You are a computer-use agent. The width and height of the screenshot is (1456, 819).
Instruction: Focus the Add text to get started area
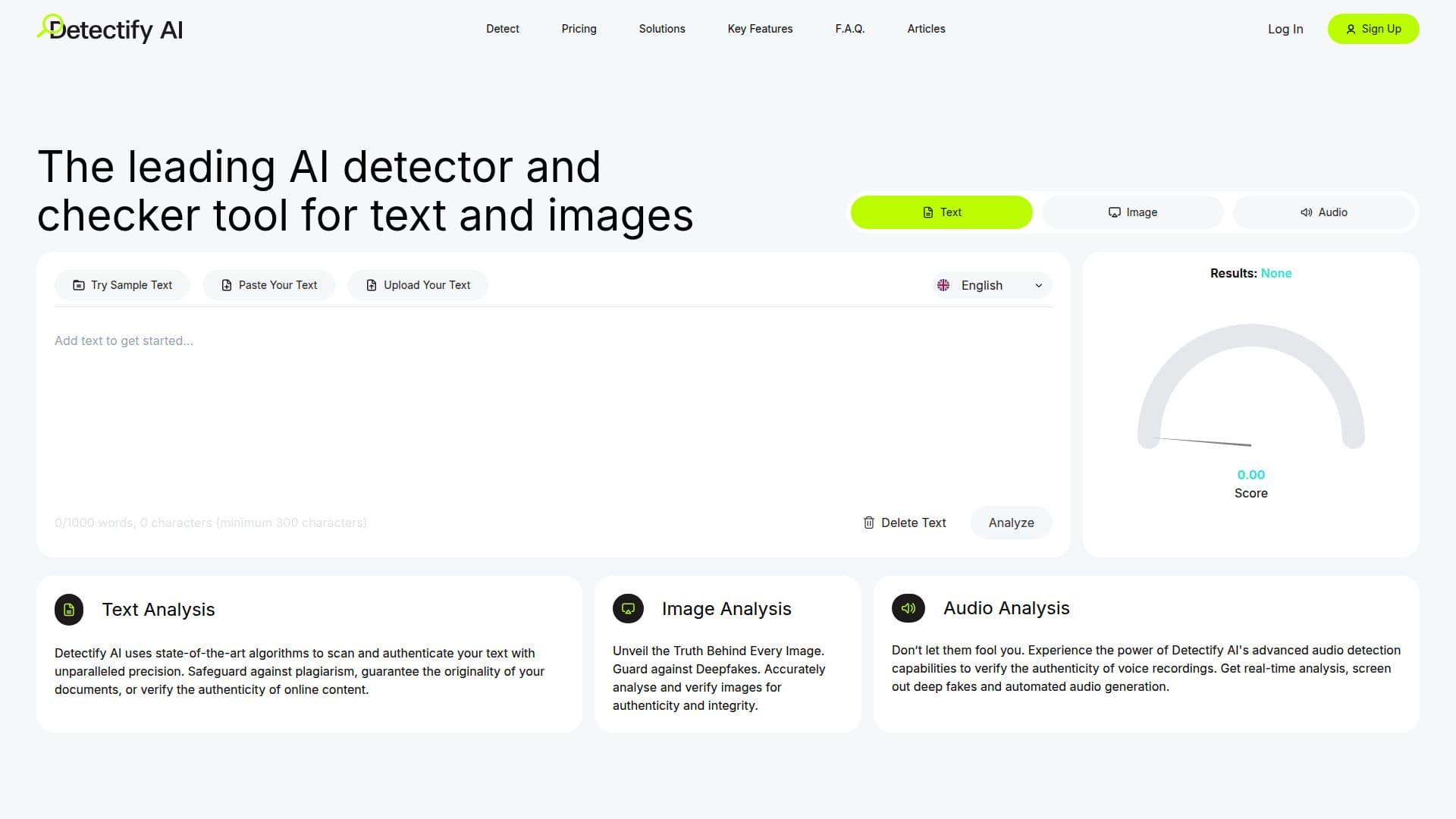[554, 409]
